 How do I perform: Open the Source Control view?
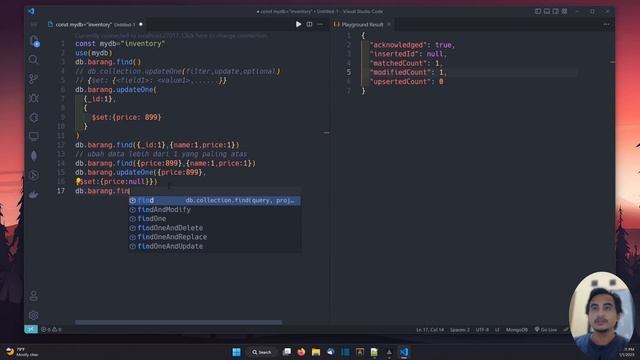coord(33,79)
